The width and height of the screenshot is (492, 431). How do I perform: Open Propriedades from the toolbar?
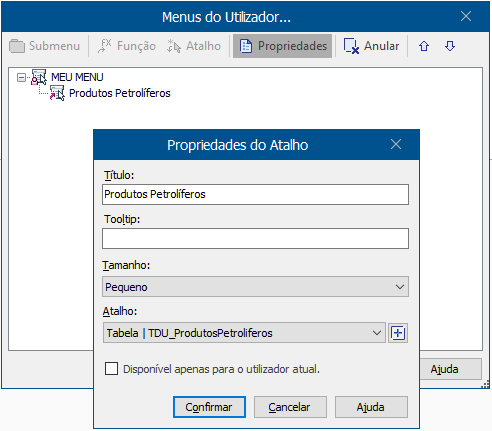pyautogui.click(x=282, y=46)
